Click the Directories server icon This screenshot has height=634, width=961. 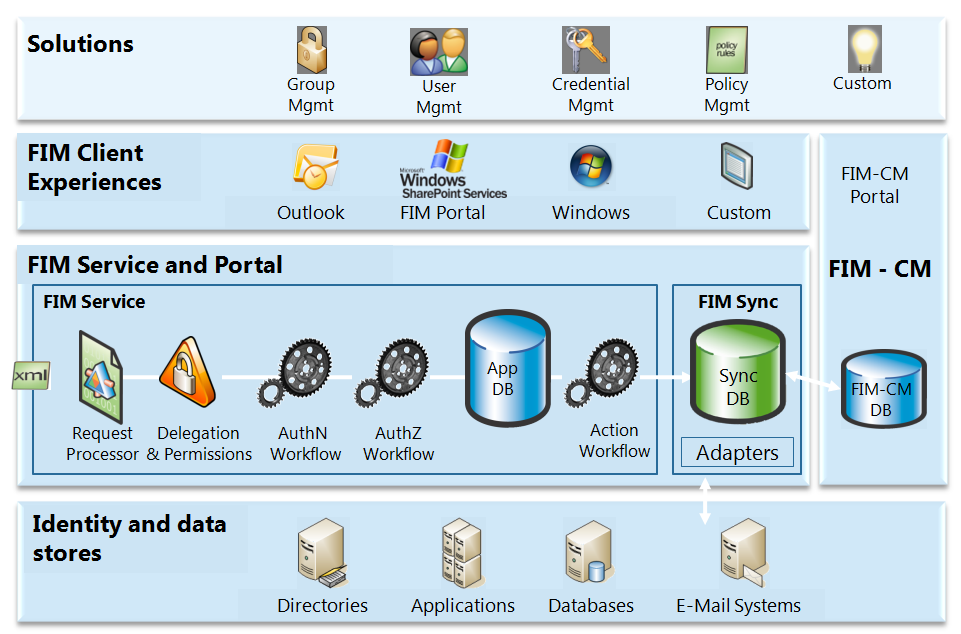coord(322,558)
